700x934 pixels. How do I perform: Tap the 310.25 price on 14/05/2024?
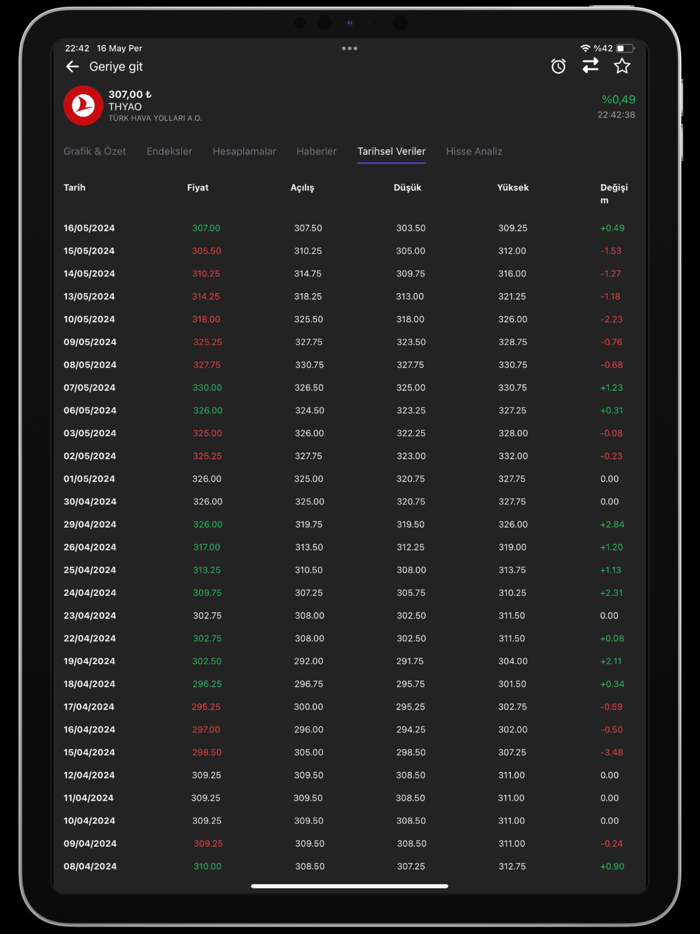coord(206,274)
